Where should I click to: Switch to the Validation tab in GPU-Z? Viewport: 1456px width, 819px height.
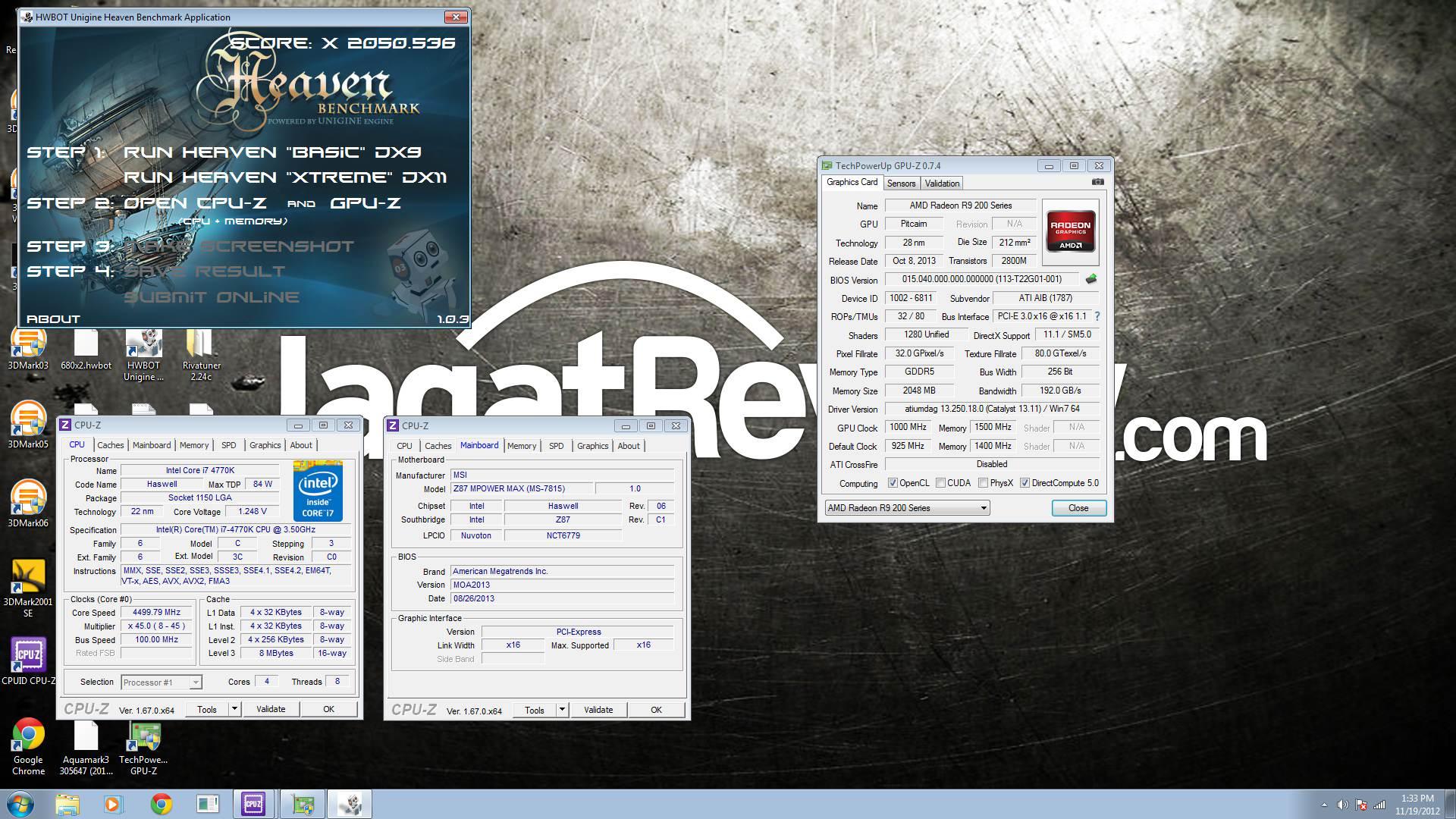(x=942, y=184)
